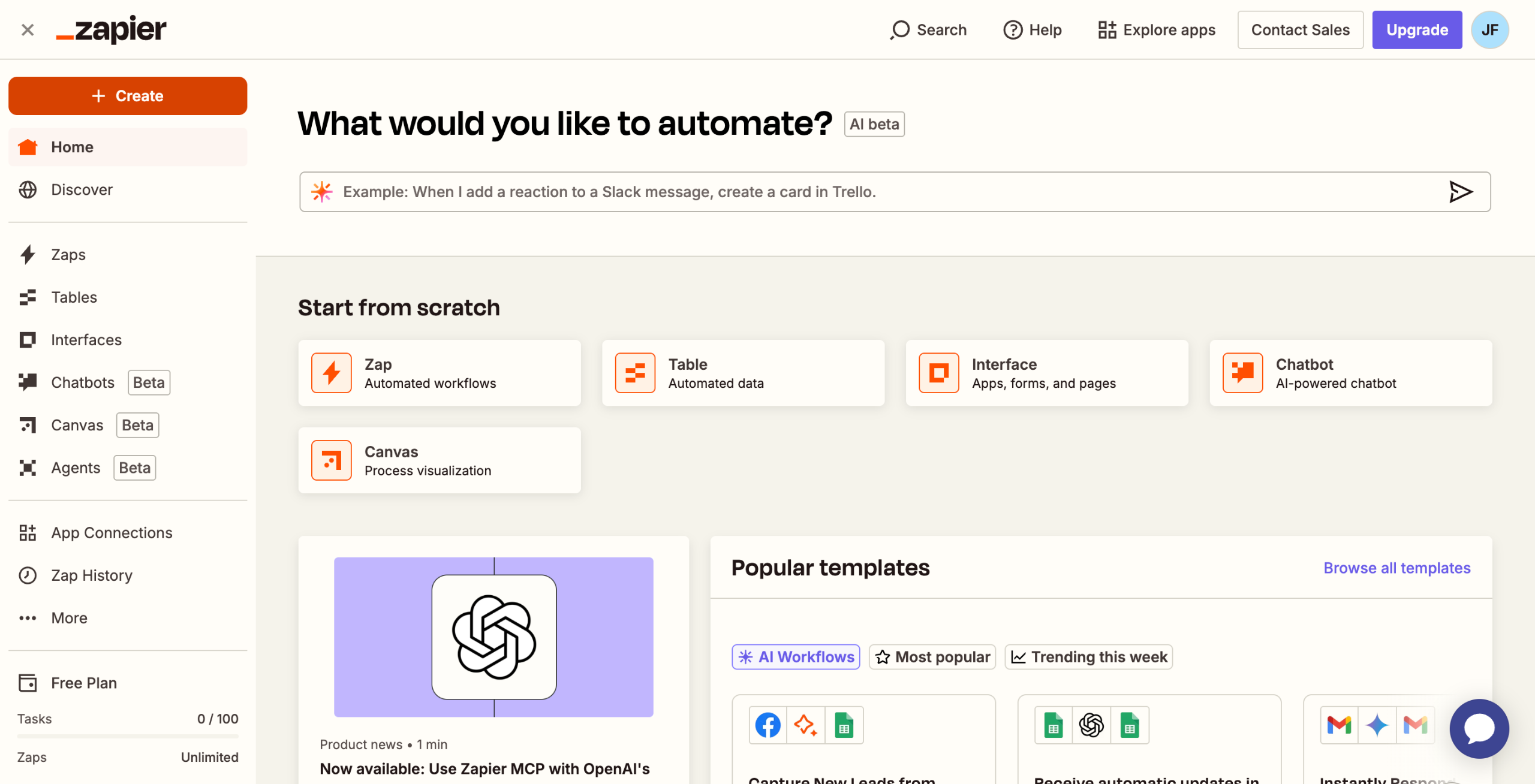Open Discover in the sidebar
The height and width of the screenshot is (784, 1535).
pyautogui.click(x=128, y=189)
